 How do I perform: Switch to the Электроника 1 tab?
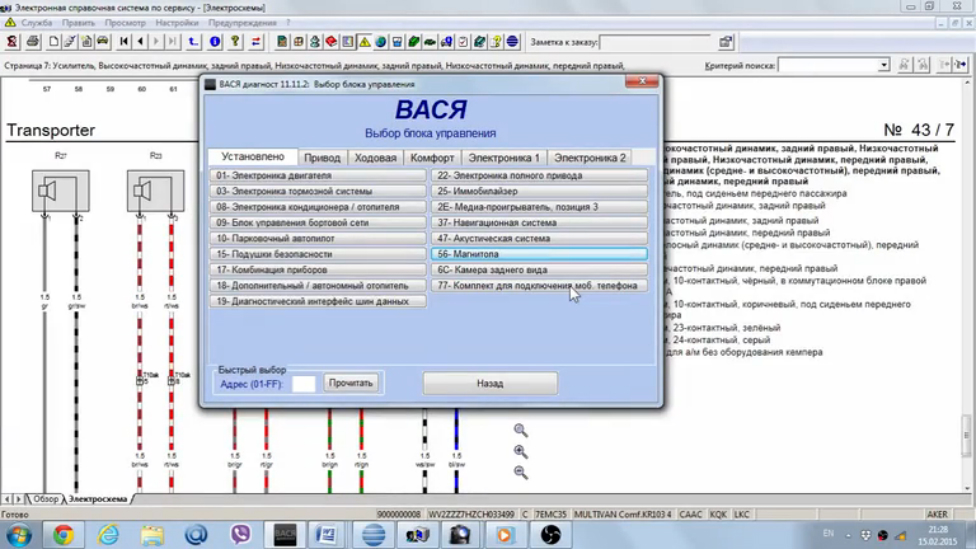point(504,158)
